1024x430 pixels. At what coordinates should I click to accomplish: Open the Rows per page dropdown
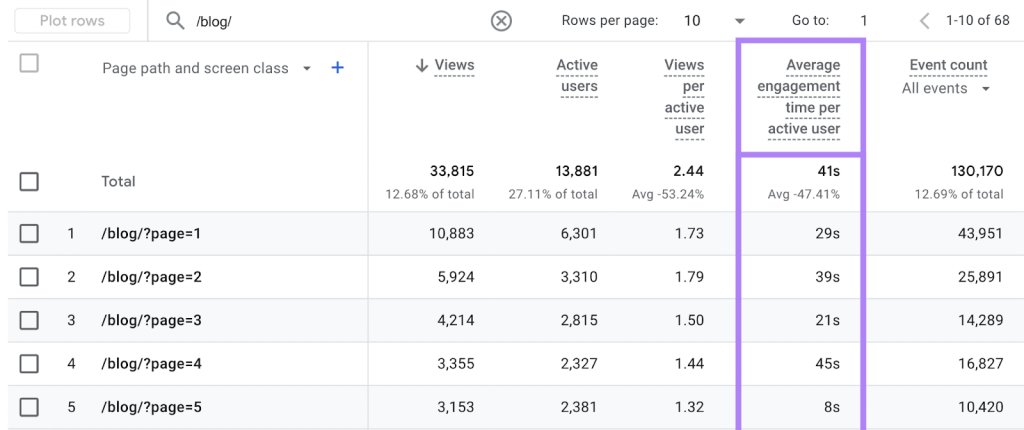[x=714, y=21]
